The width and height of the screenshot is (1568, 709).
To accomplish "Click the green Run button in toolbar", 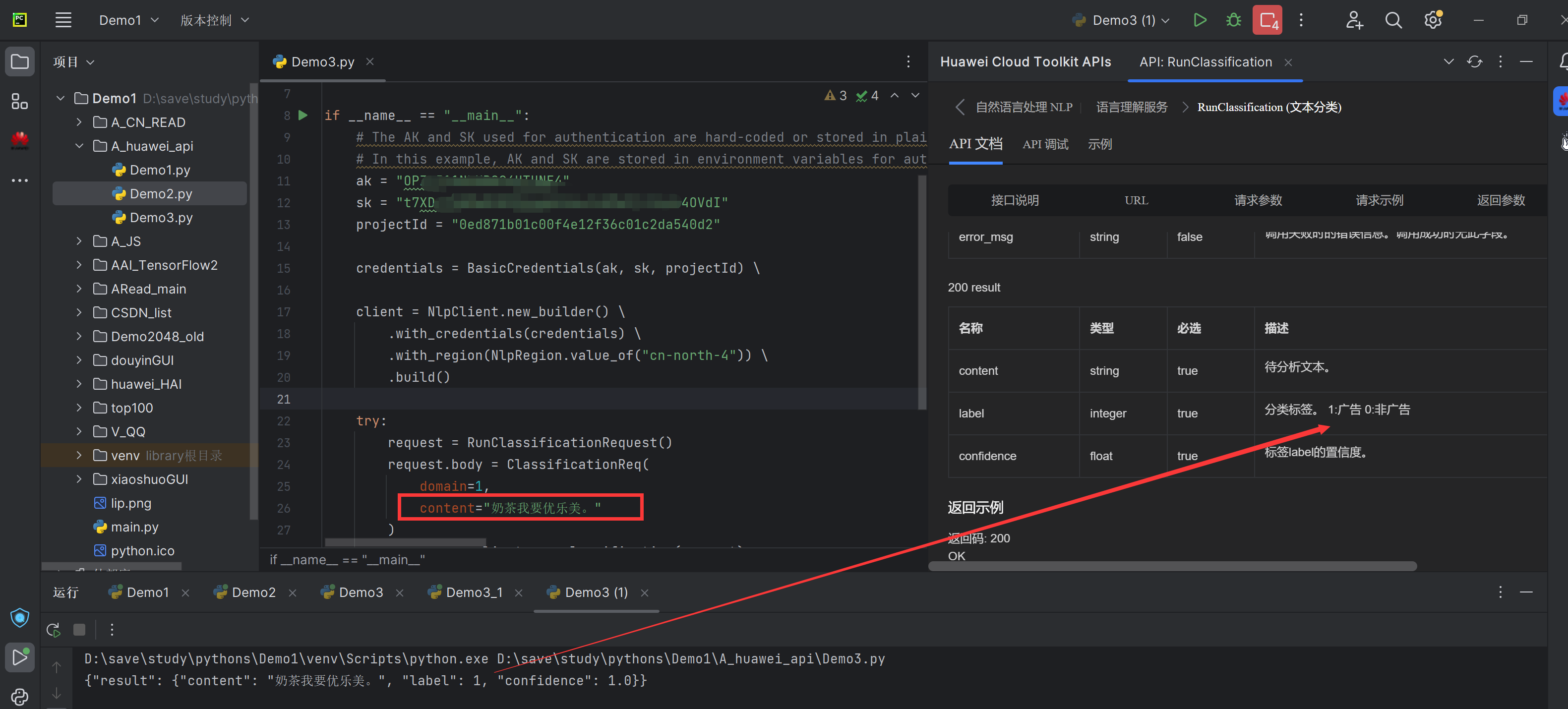I will click(1199, 20).
